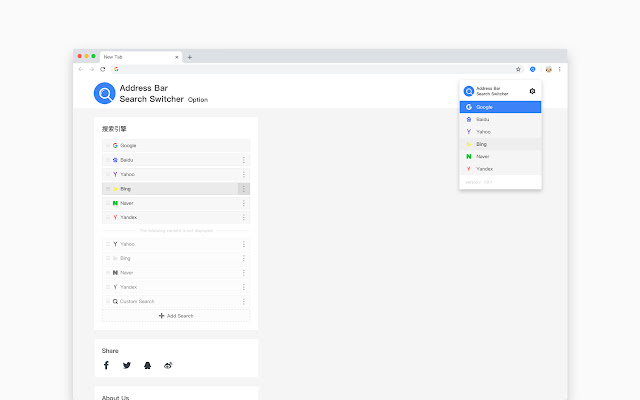640x400 pixels.
Task: Reload the page
Action: pyautogui.click(x=103, y=69)
